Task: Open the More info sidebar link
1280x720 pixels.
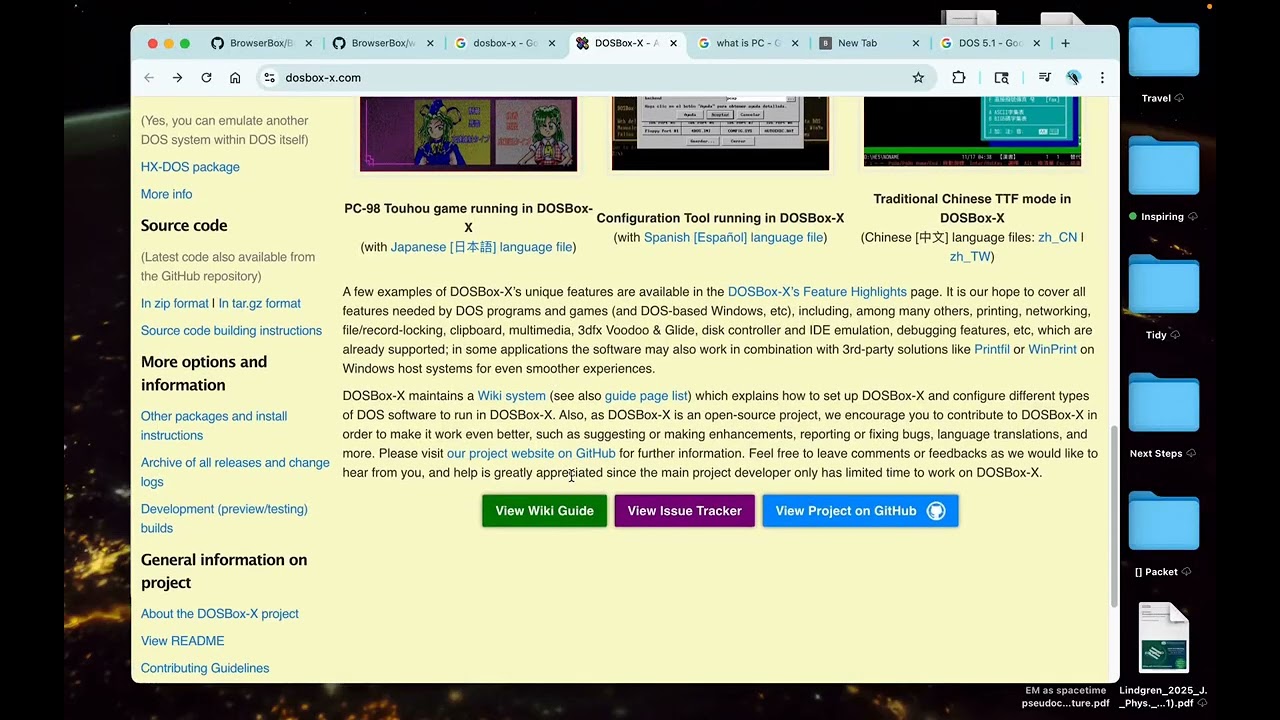Action: [x=166, y=194]
